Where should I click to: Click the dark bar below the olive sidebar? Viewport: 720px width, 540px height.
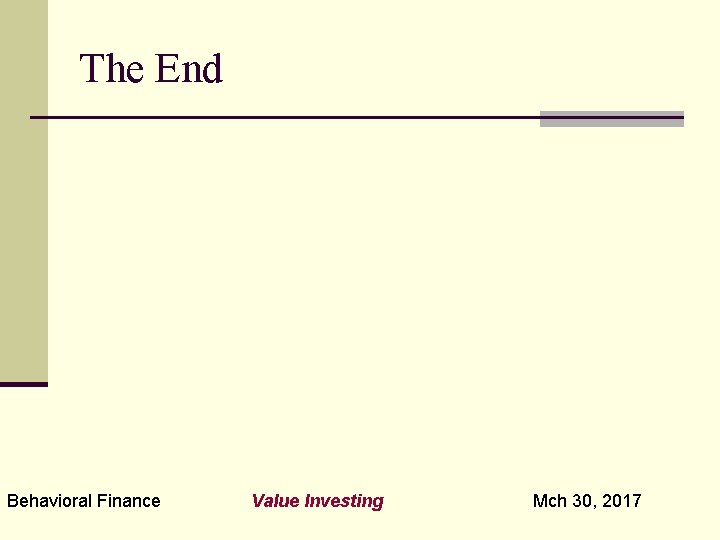pyautogui.click(x=24, y=384)
